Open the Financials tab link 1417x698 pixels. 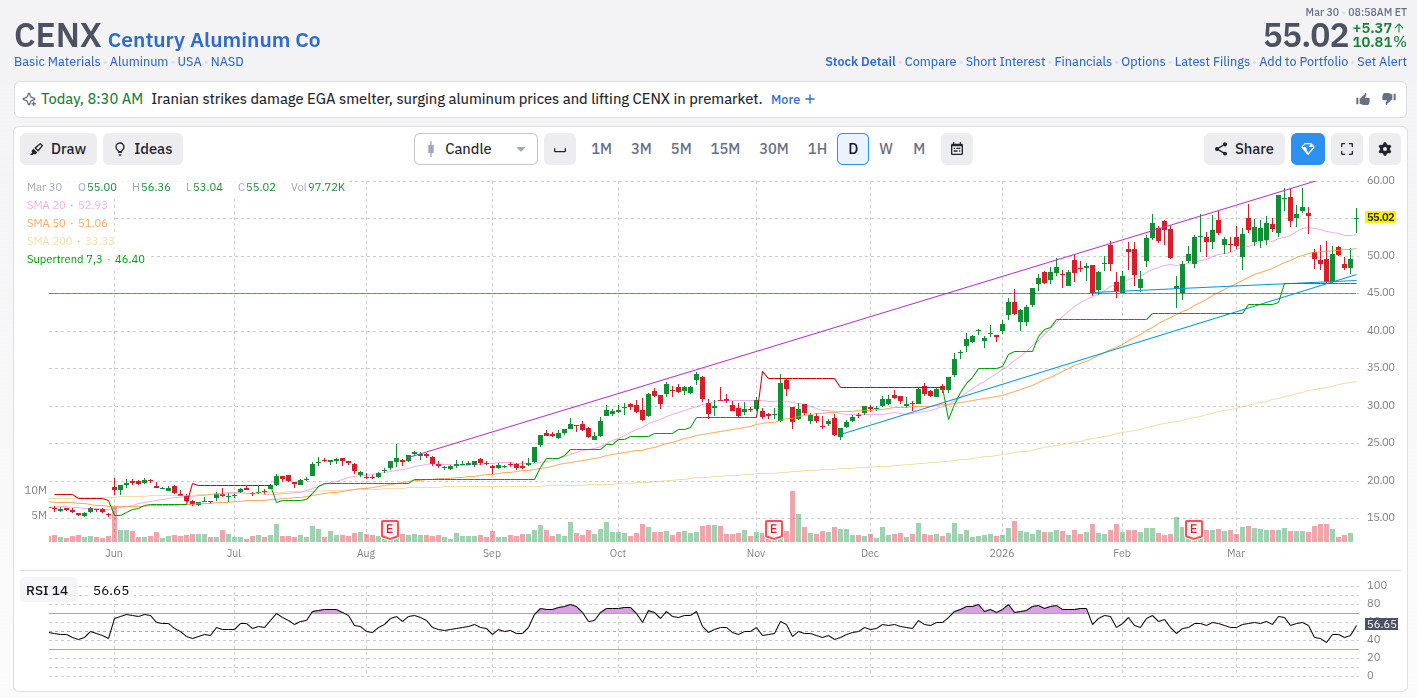pyautogui.click(x=1082, y=62)
